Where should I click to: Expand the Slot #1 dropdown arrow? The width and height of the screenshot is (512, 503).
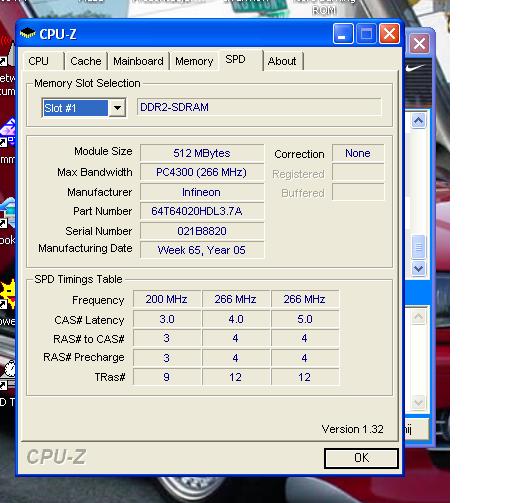point(117,108)
